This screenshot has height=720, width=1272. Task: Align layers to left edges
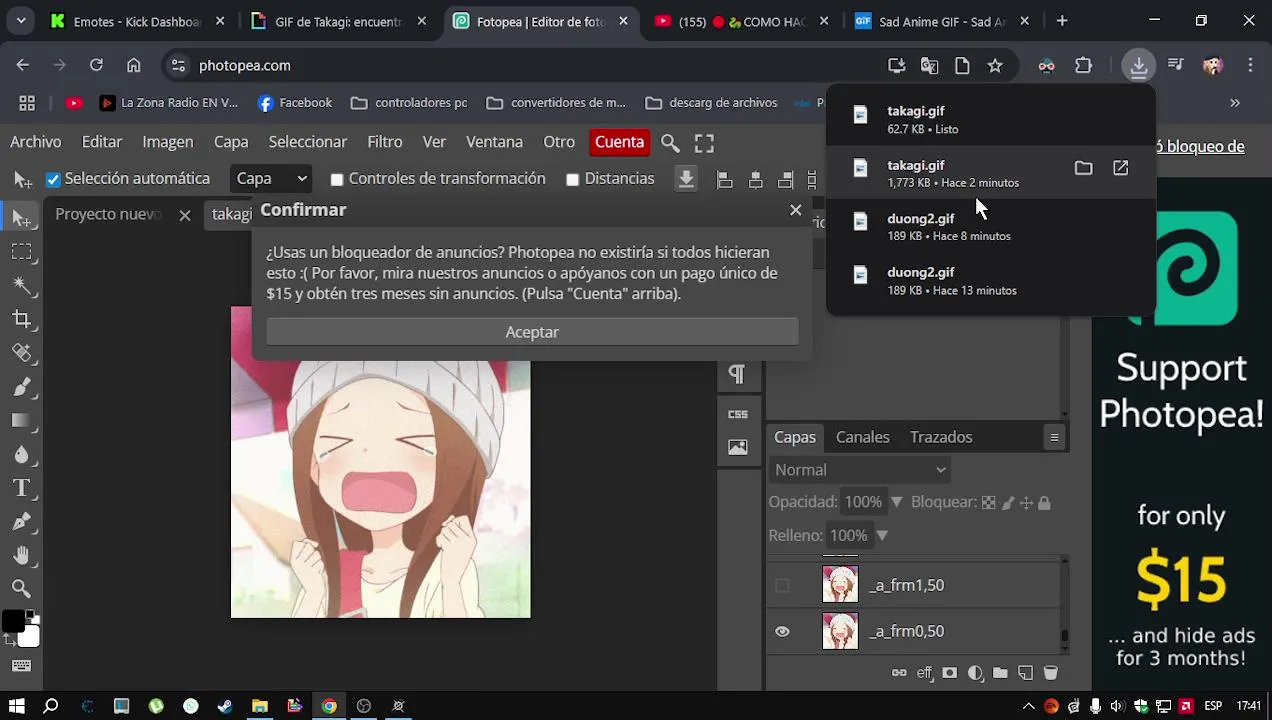725,180
